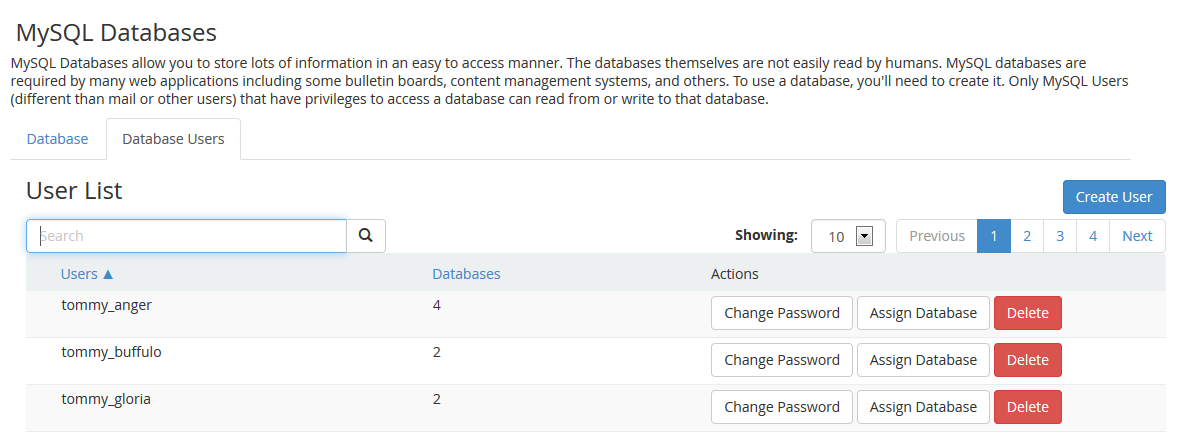Click the User List heading
The image size is (1198, 436).
pyautogui.click(x=74, y=191)
